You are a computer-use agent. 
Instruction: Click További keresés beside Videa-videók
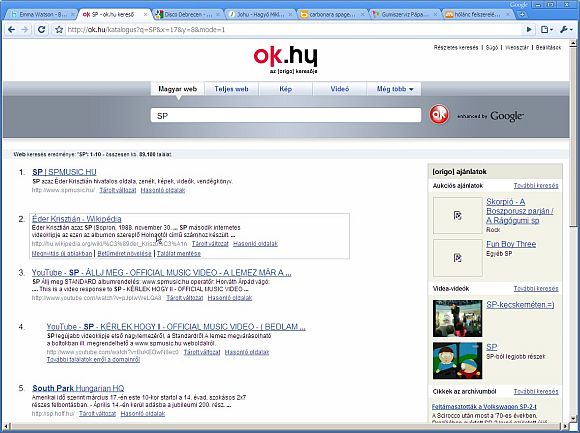click(x=536, y=288)
